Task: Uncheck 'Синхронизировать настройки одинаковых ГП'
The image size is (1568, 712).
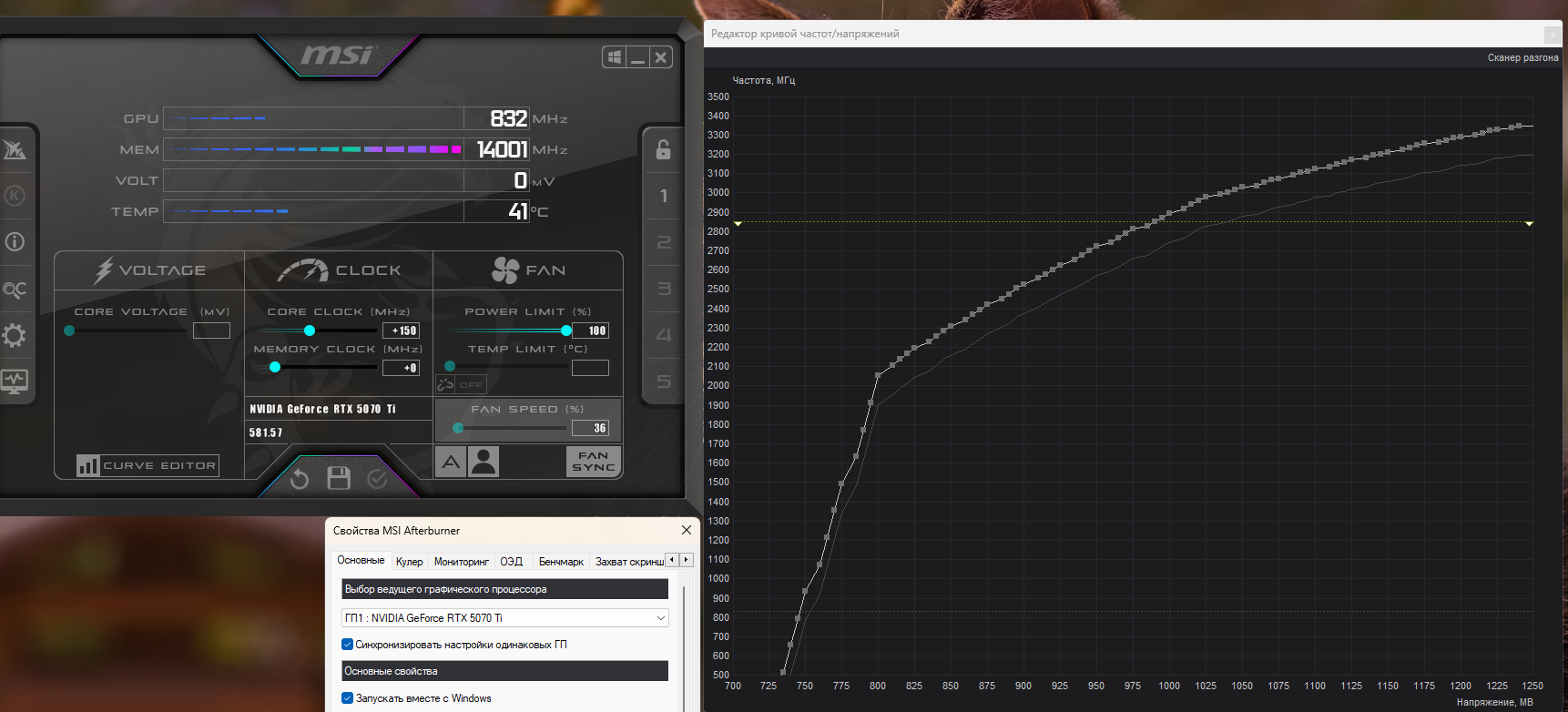Action: pyautogui.click(x=347, y=645)
